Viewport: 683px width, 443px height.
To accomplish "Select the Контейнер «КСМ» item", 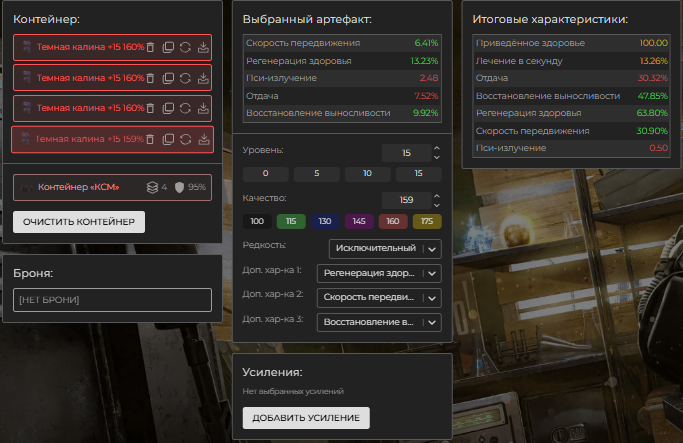I will tap(112, 186).
